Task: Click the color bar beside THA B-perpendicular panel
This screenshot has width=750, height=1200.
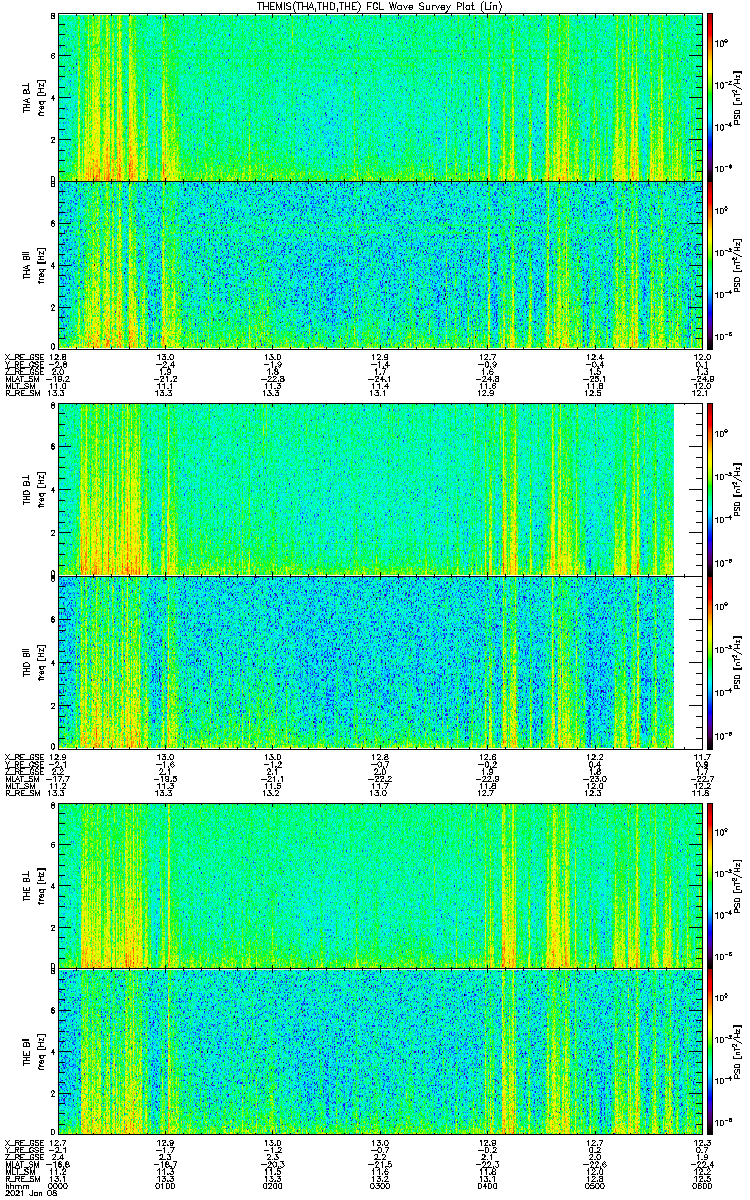Action: (x=711, y=96)
